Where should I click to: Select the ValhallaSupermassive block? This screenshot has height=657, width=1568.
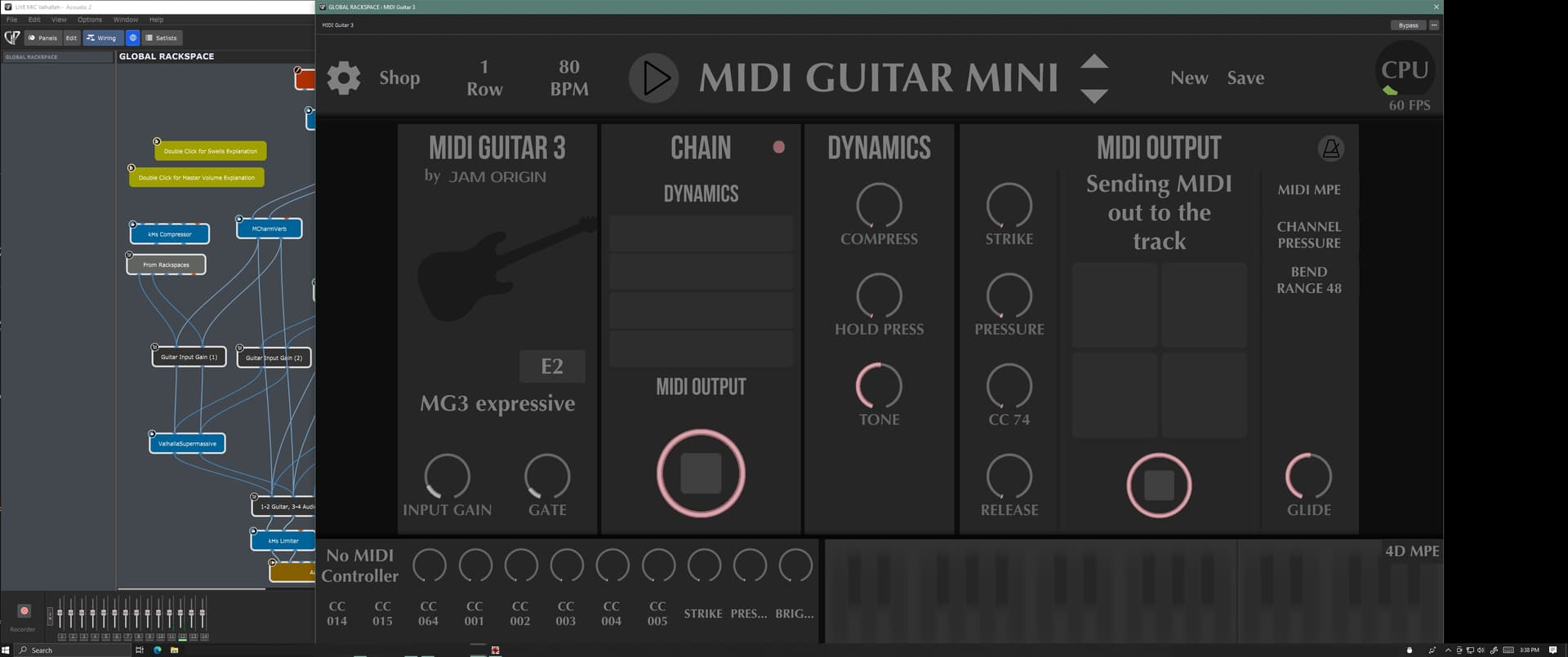pos(187,444)
